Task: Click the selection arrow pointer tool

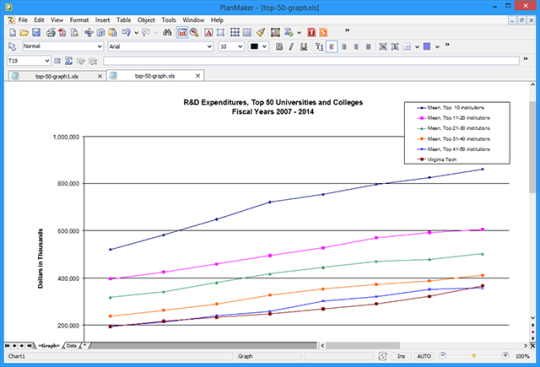Action: pyautogui.click(x=12, y=46)
